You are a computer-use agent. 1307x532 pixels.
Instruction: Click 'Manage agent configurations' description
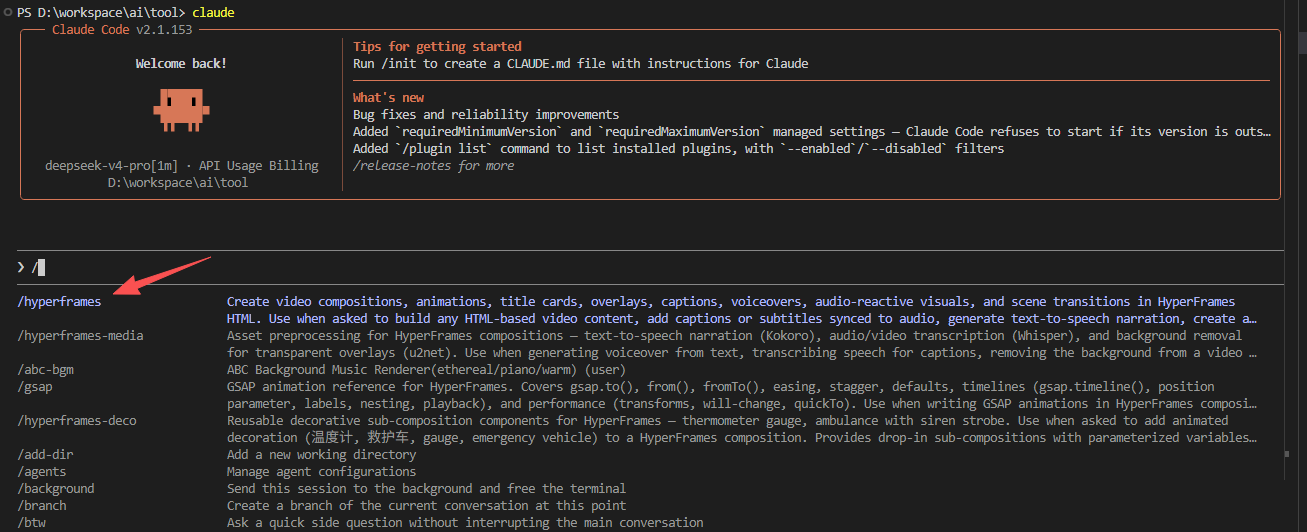(x=321, y=471)
